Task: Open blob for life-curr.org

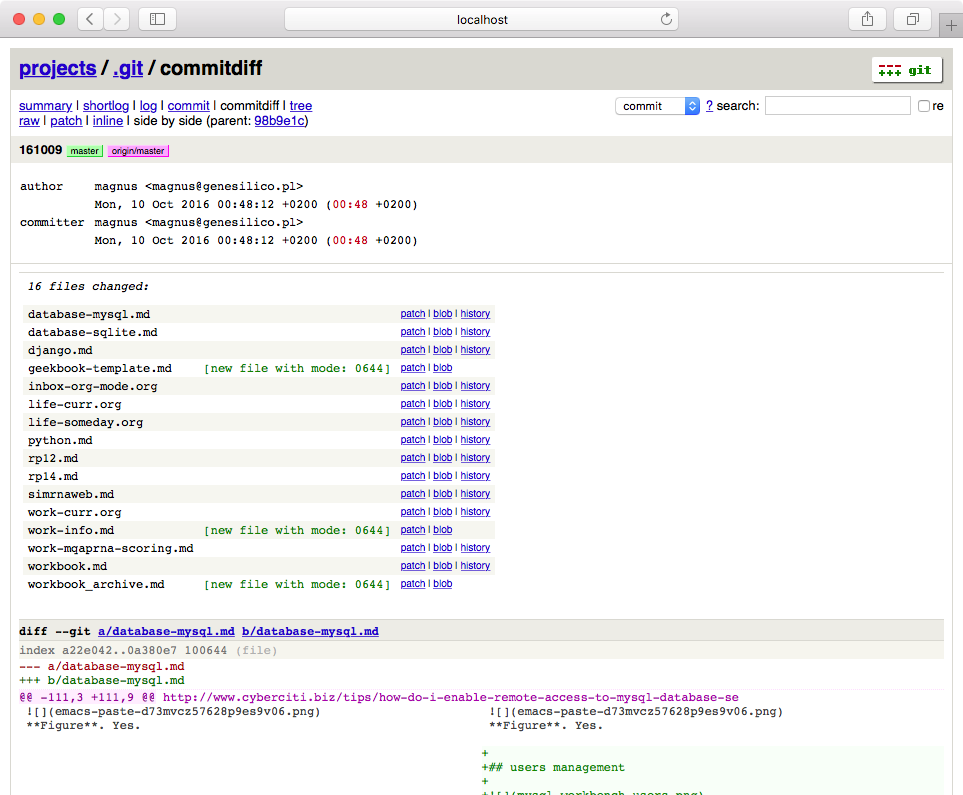Action: (442, 404)
